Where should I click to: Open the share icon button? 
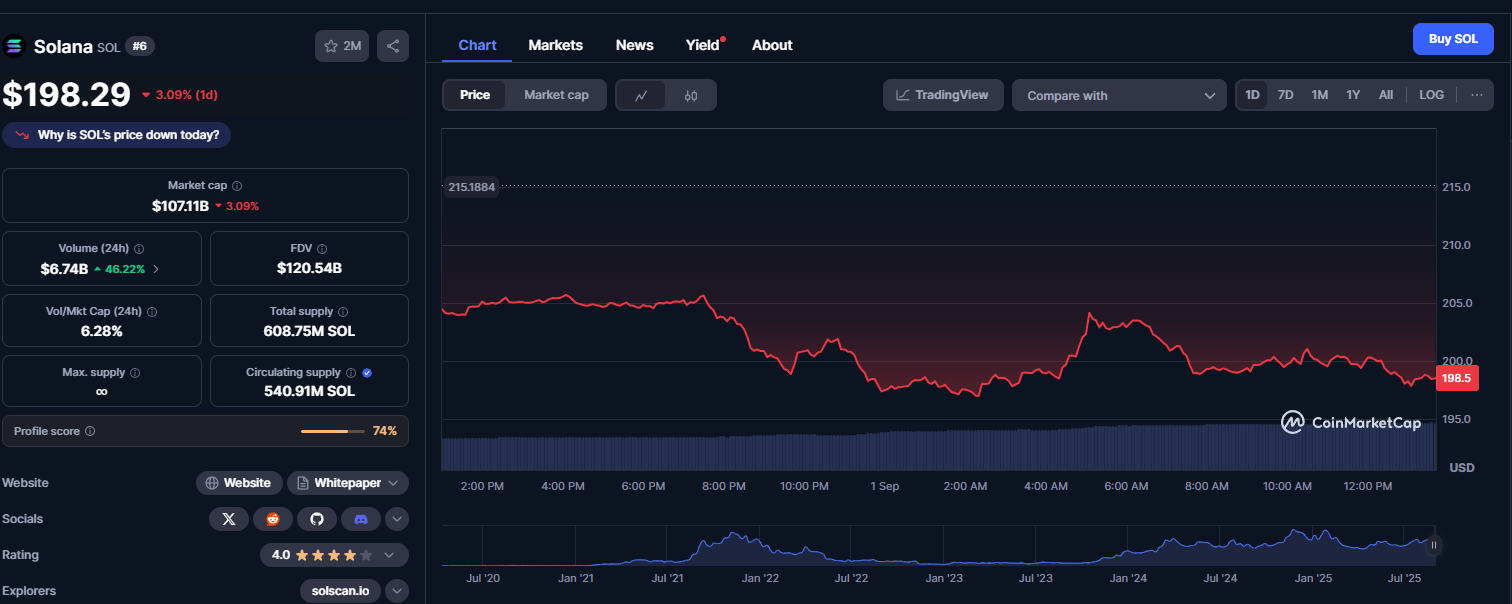pyautogui.click(x=393, y=46)
